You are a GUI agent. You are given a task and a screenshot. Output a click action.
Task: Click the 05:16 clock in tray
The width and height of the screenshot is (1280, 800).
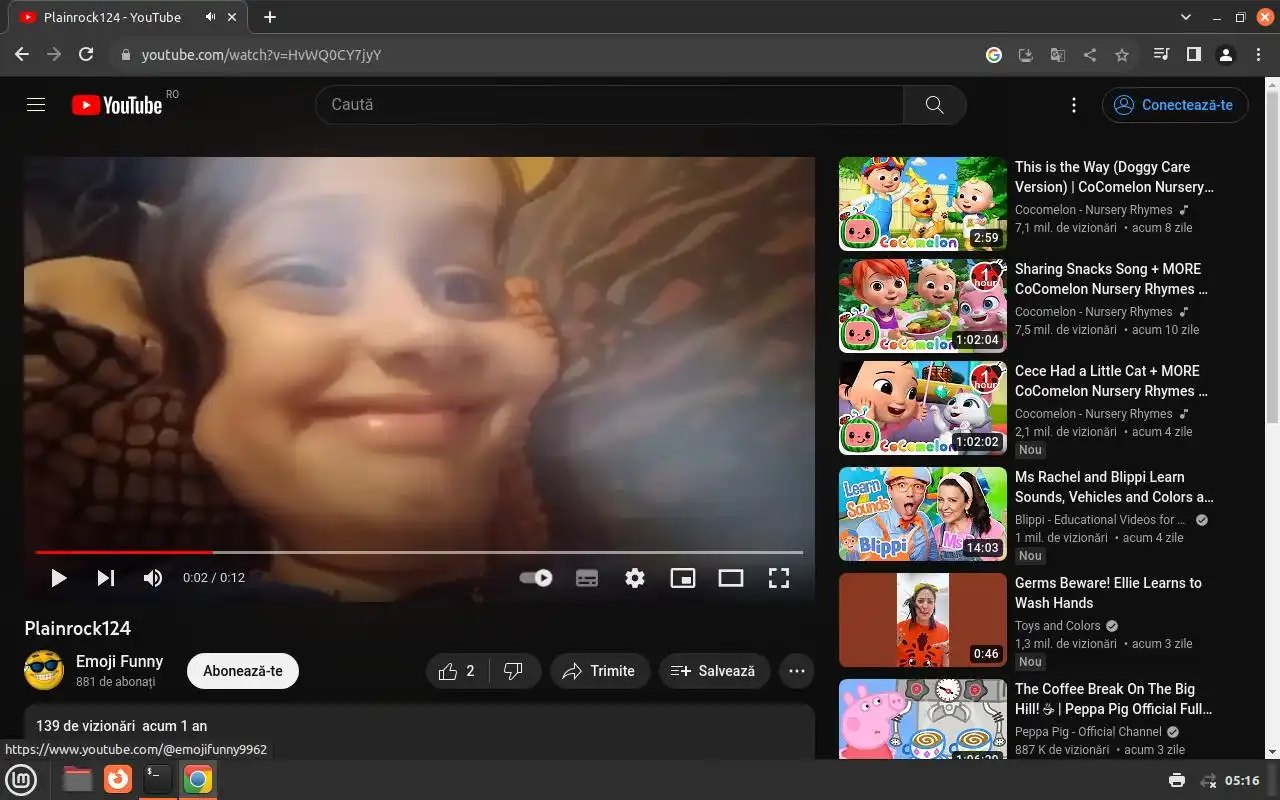coord(1242,780)
